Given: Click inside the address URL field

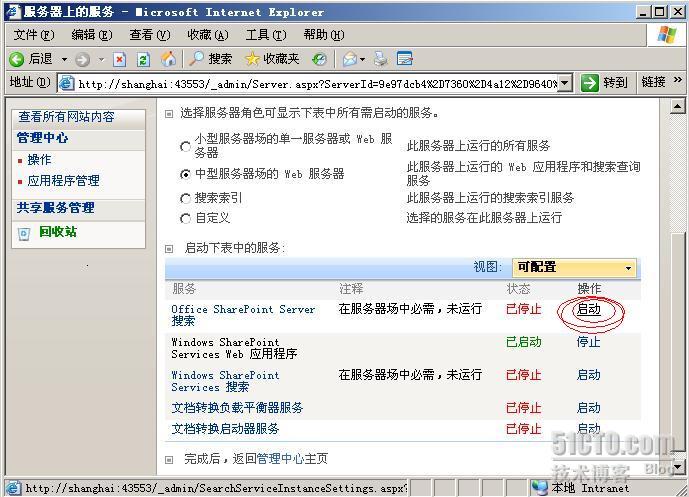Looking at the screenshot, I should click(x=317, y=83).
